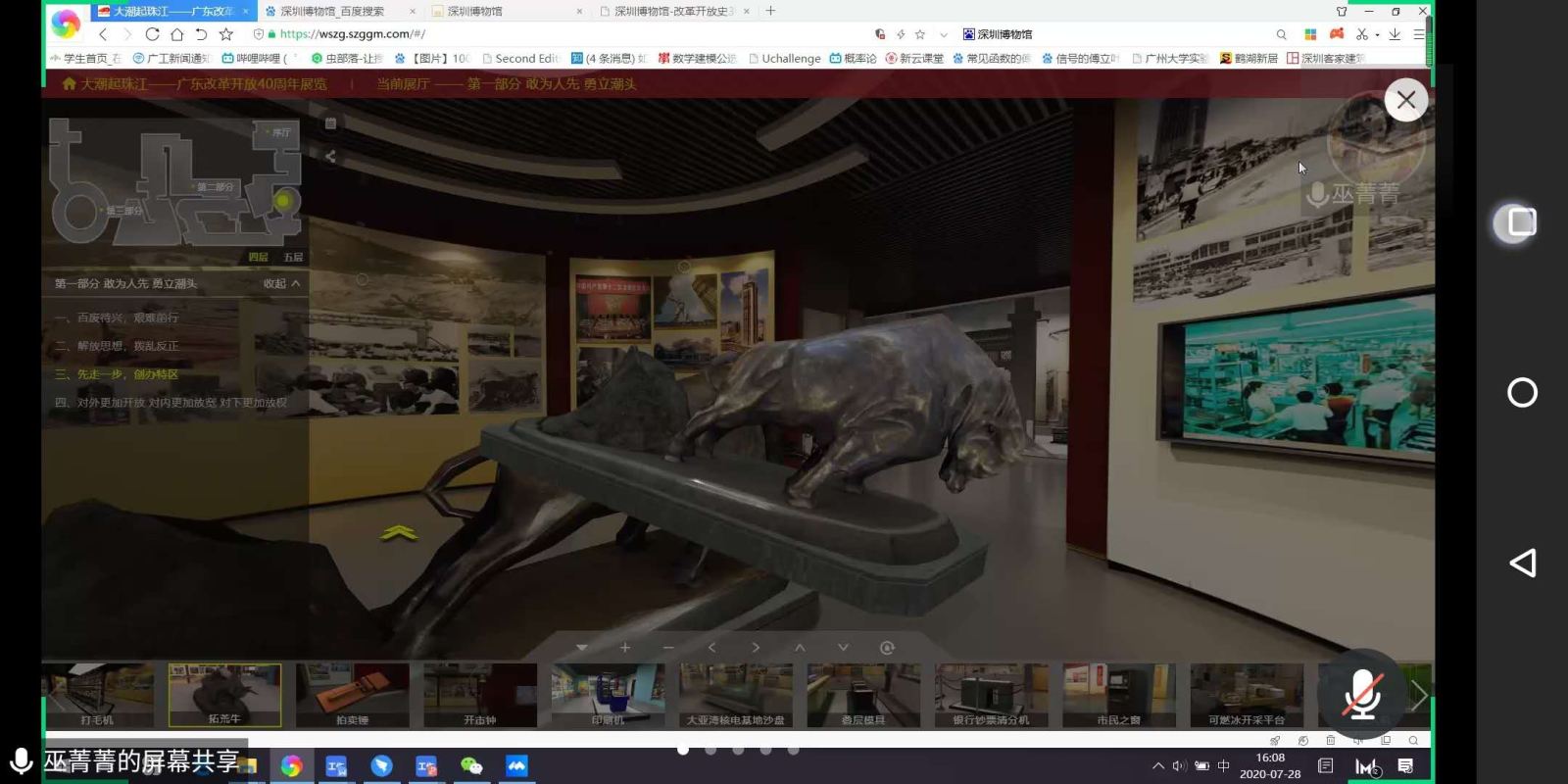Expand the address bar dropdown arrow

943,34
